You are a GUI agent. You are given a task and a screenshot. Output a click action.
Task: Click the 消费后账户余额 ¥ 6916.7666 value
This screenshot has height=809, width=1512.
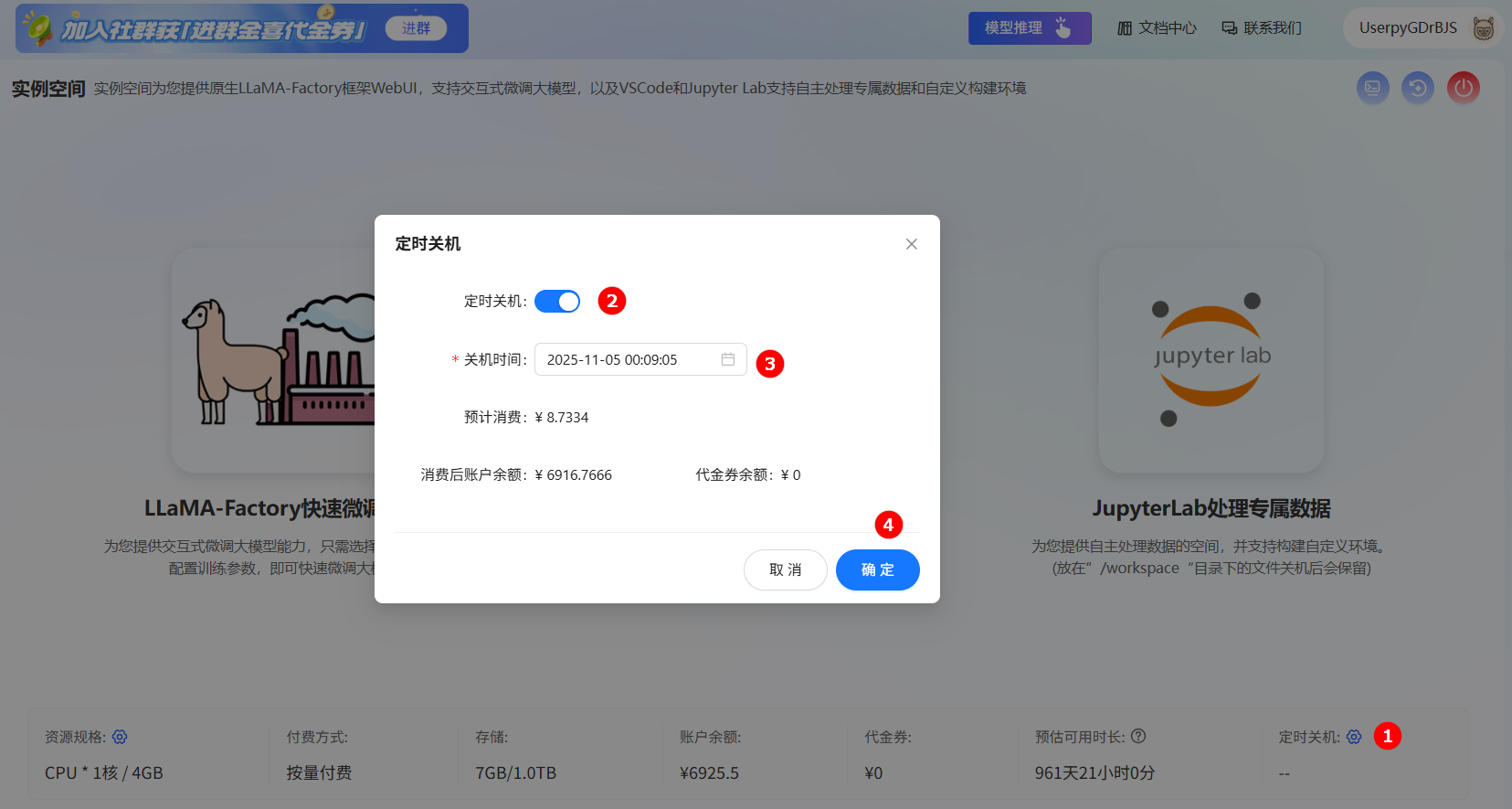tap(574, 475)
